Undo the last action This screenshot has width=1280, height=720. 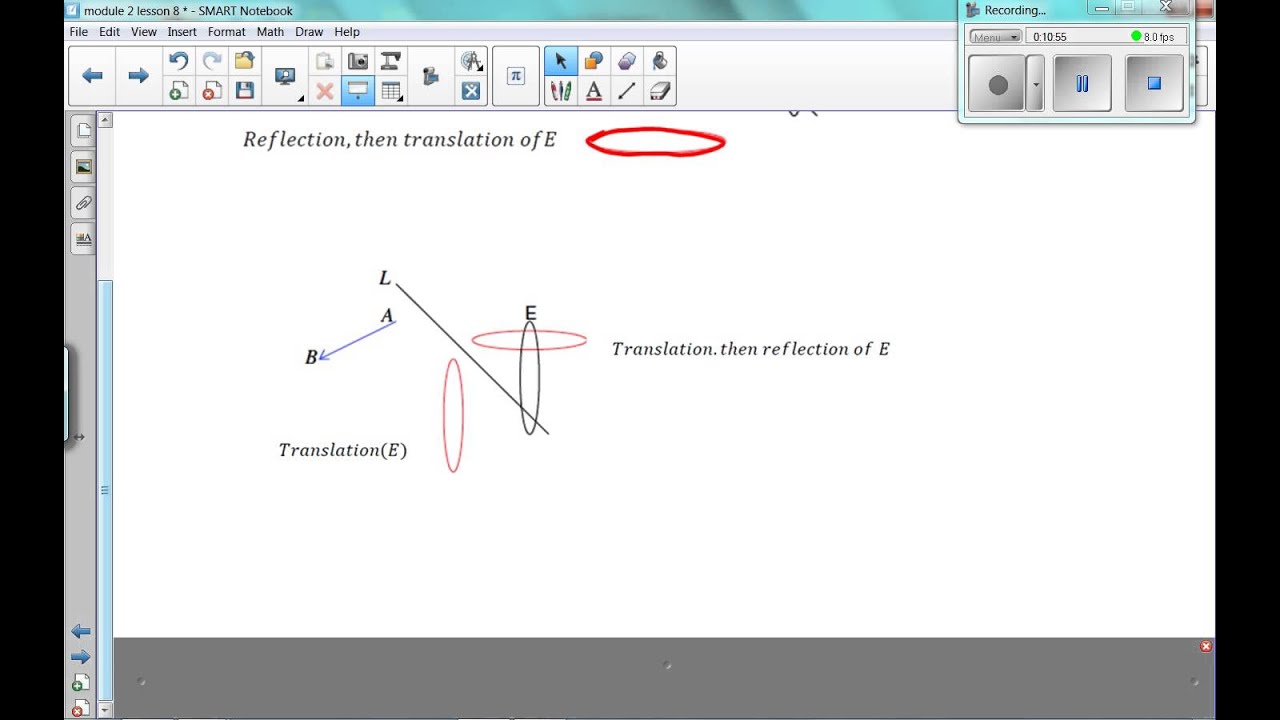(178, 61)
